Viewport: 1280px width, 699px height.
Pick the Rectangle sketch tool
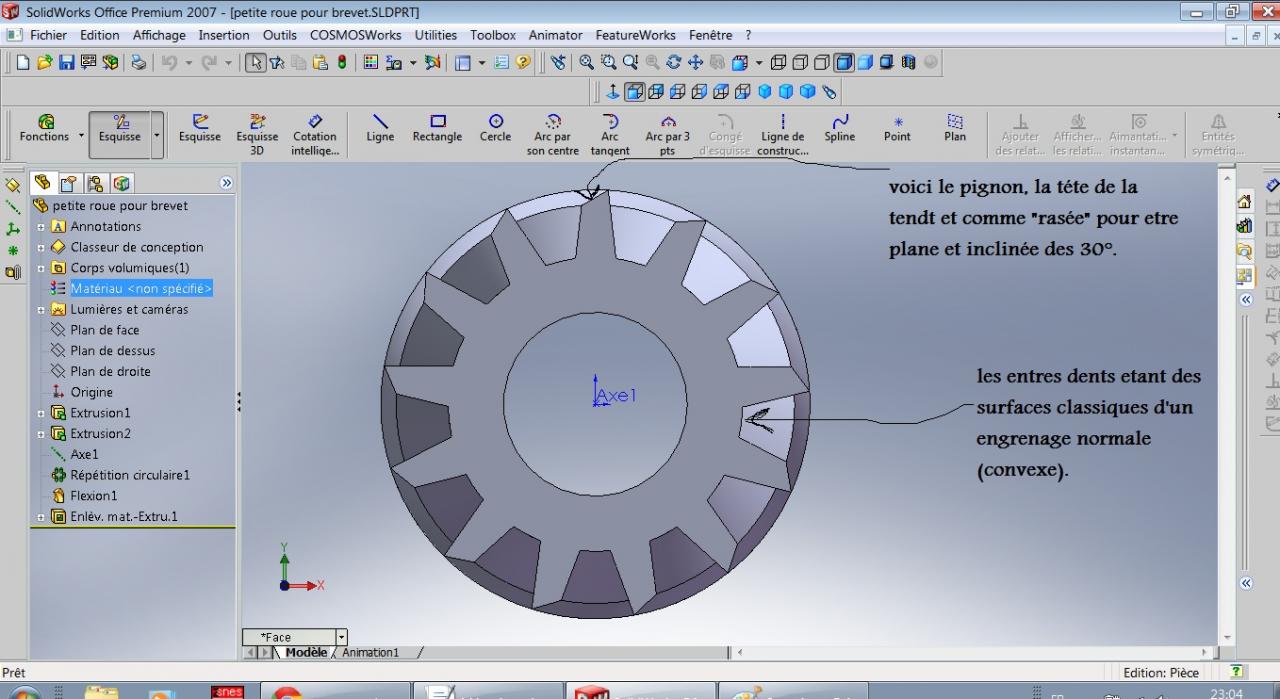tap(437, 128)
